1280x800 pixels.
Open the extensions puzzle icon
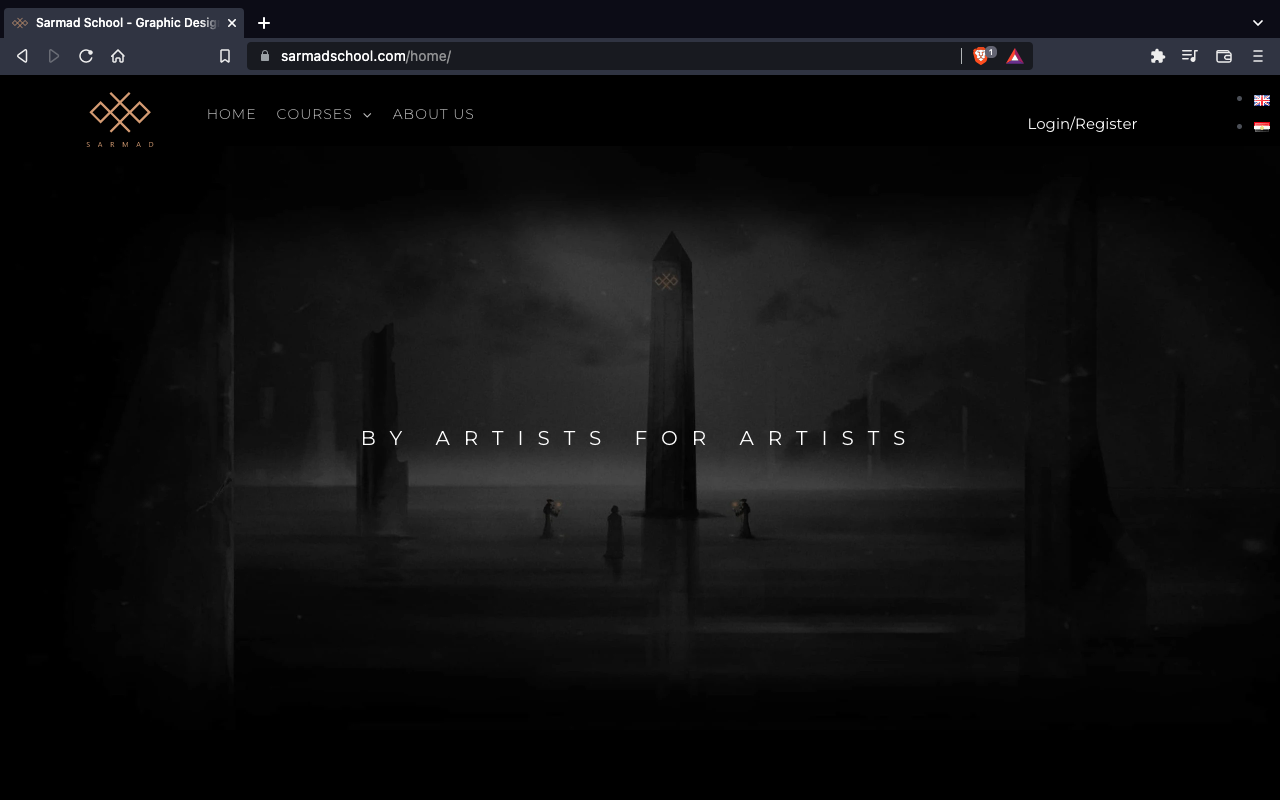(x=1158, y=56)
